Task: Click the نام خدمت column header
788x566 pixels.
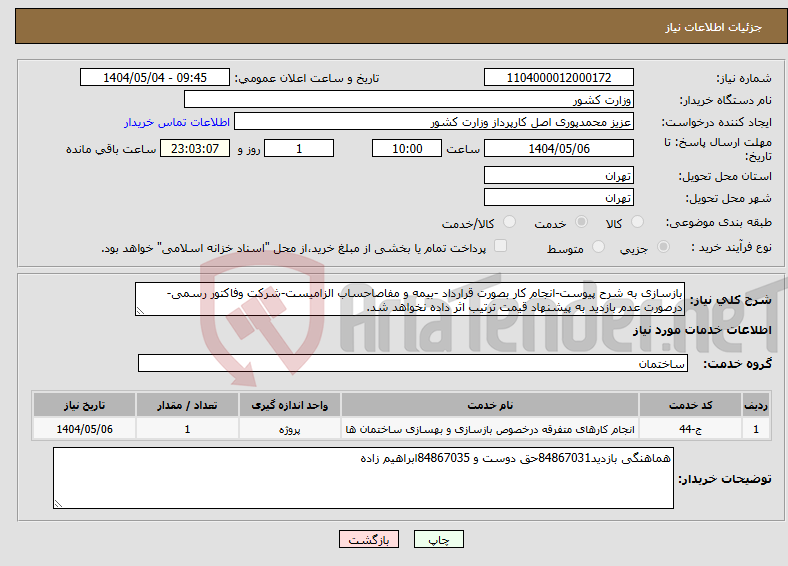Action: [490, 405]
